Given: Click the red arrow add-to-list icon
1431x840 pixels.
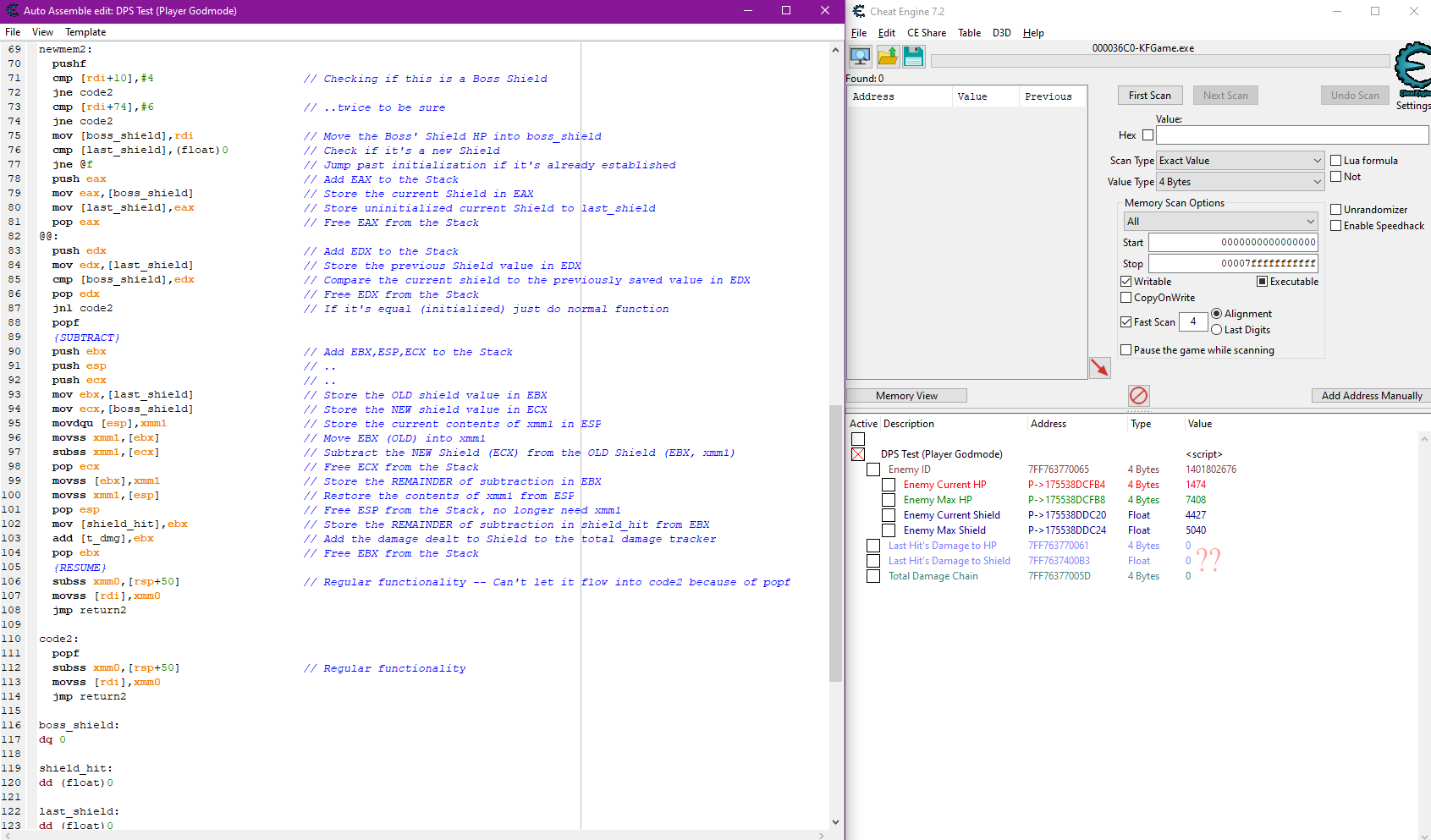Looking at the screenshot, I should [1099, 367].
